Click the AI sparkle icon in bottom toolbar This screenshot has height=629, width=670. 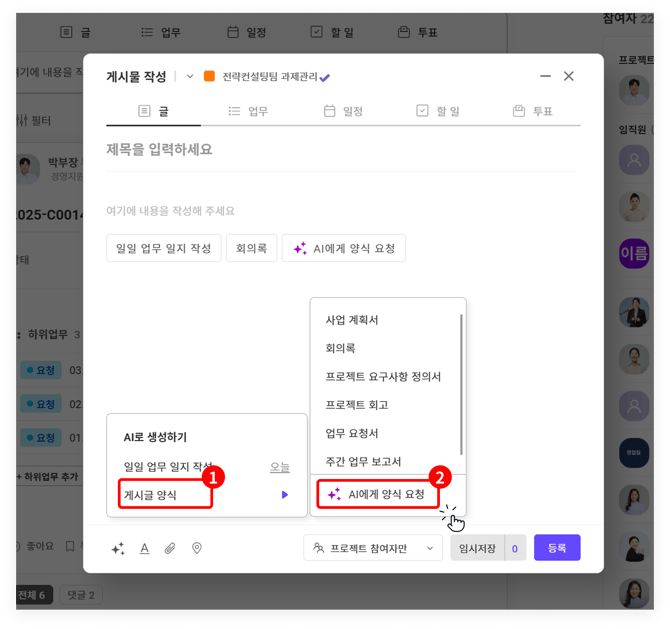tap(118, 548)
